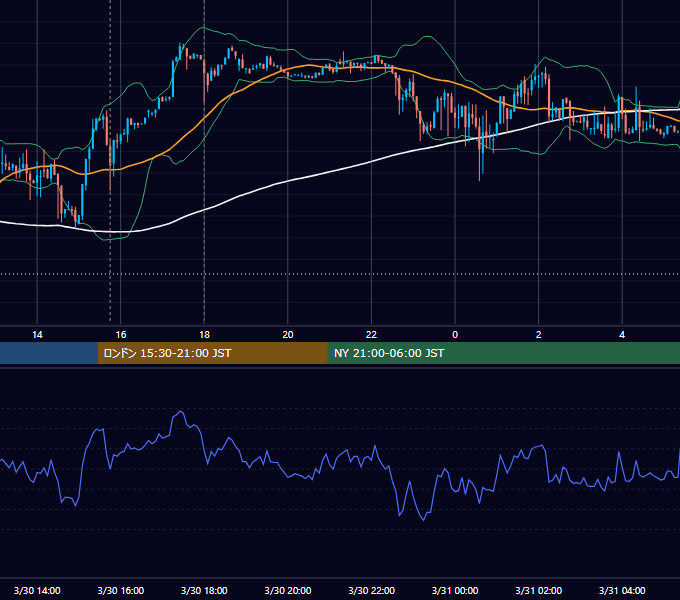Click the horizontal dotted price level line
The height and width of the screenshot is (600, 680).
click(340, 274)
